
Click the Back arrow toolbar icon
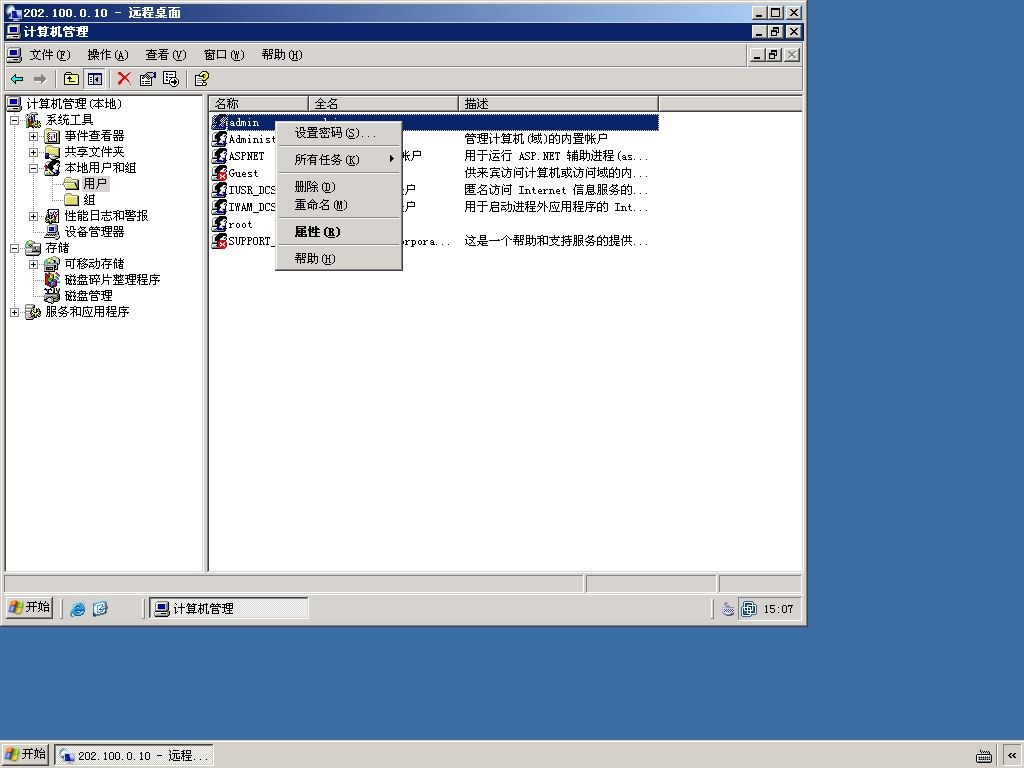point(18,79)
